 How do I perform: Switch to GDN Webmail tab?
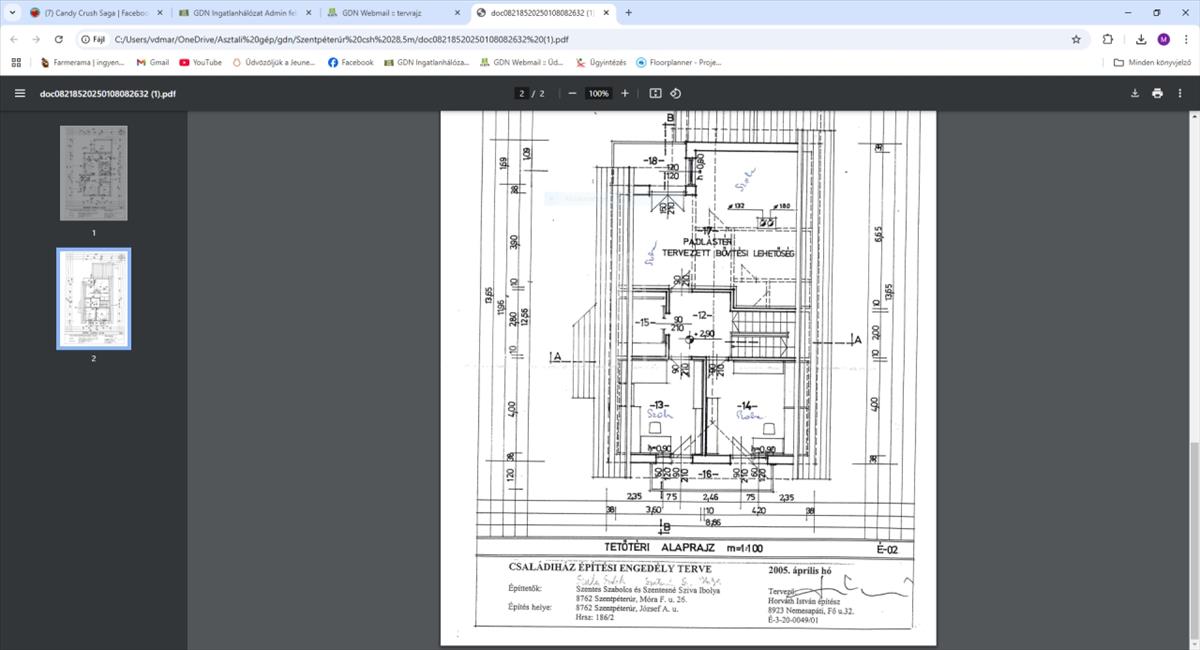(390, 13)
